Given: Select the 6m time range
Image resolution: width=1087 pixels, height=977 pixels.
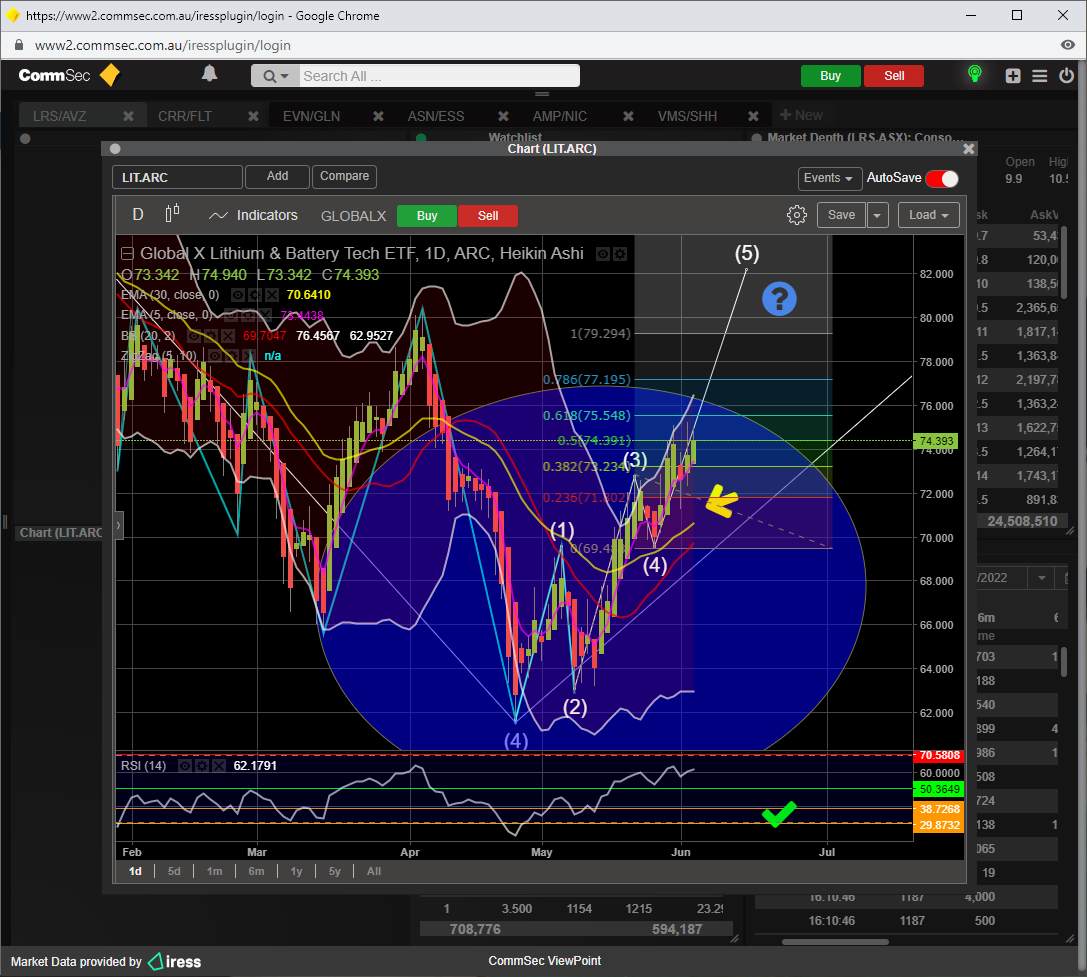Looking at the screenshot, I should (x=256, y=871).
